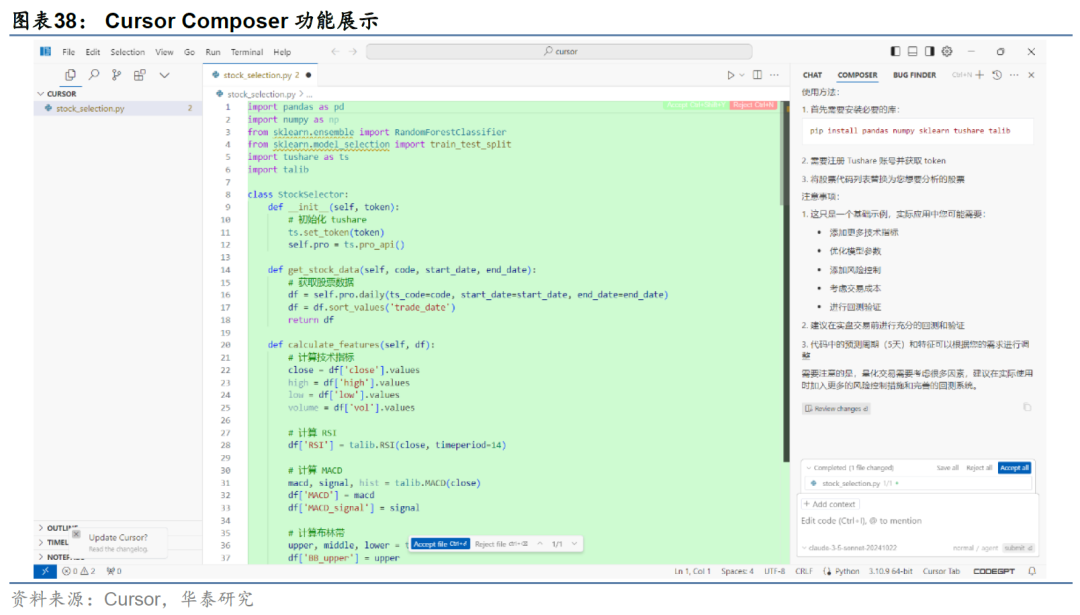Switch to the BUG FINDER tab
The width and height of the screenshot is (1080, 615).
[x=914, y=75]
